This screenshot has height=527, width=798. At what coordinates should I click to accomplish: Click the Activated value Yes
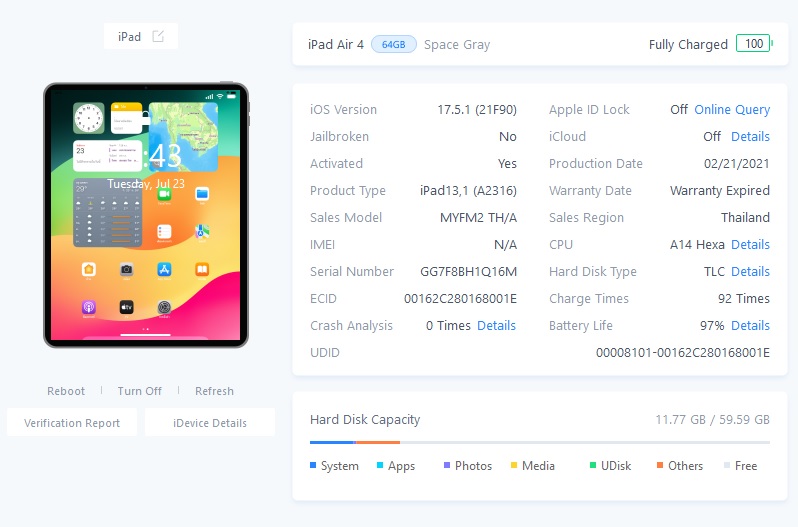click(507, 163)
